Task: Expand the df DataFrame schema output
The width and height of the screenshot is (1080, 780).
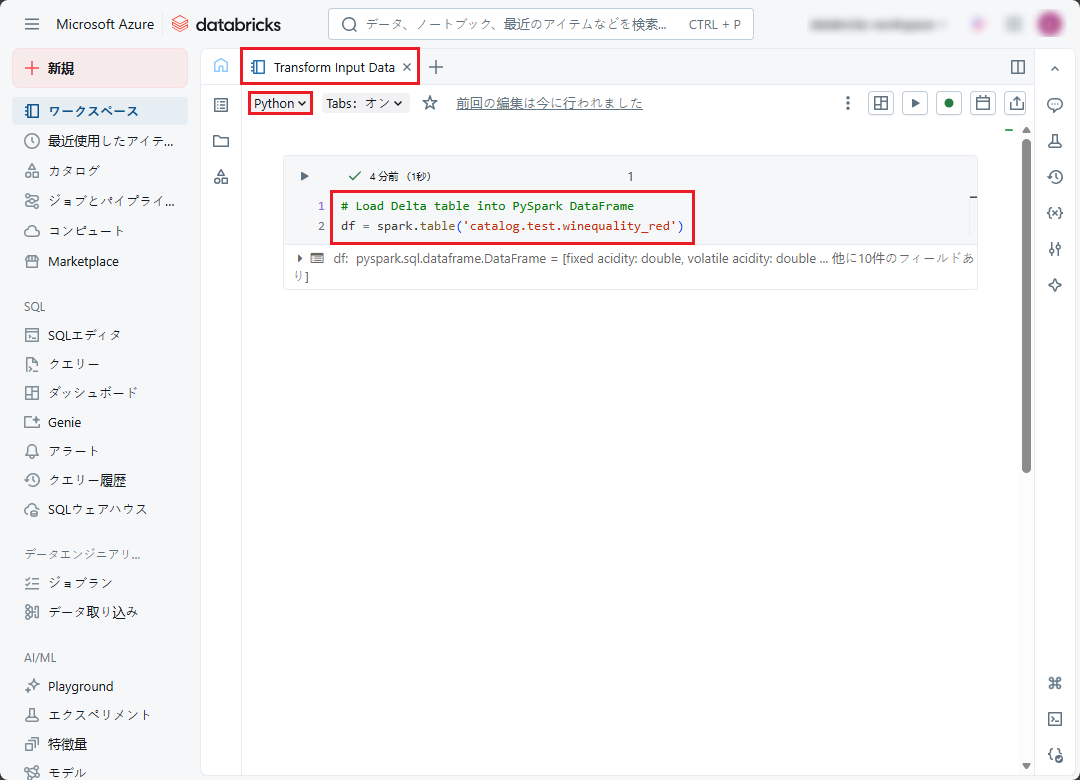Action: 300,258
